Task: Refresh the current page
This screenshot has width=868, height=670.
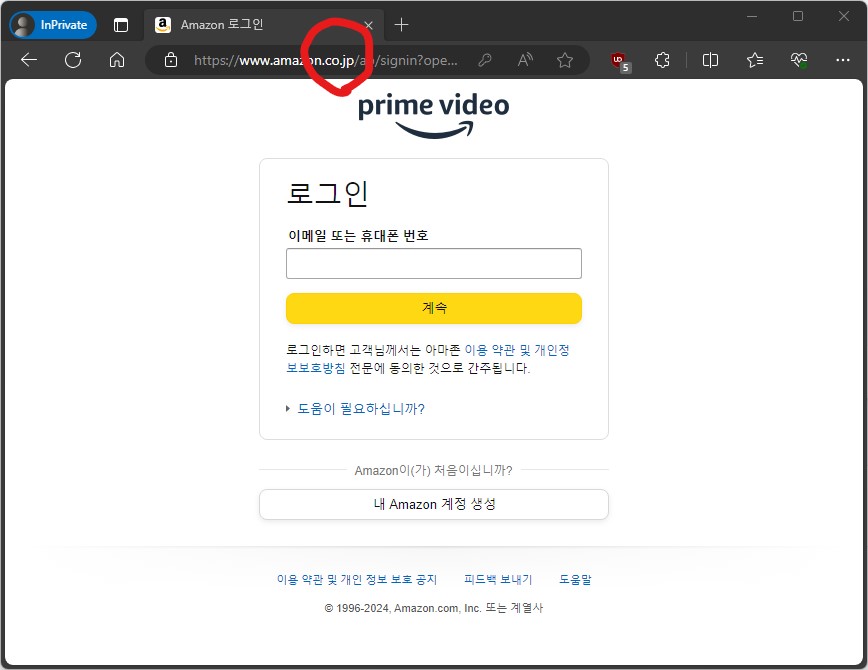Action: tap(73, 60)
